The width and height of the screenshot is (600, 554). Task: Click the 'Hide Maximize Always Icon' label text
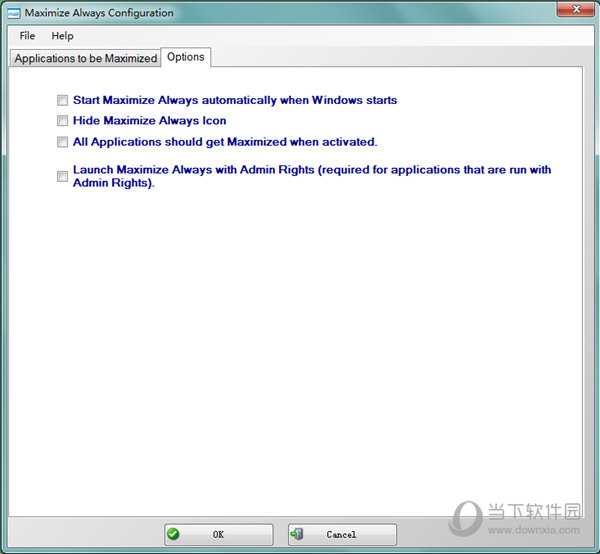point(149,121)
